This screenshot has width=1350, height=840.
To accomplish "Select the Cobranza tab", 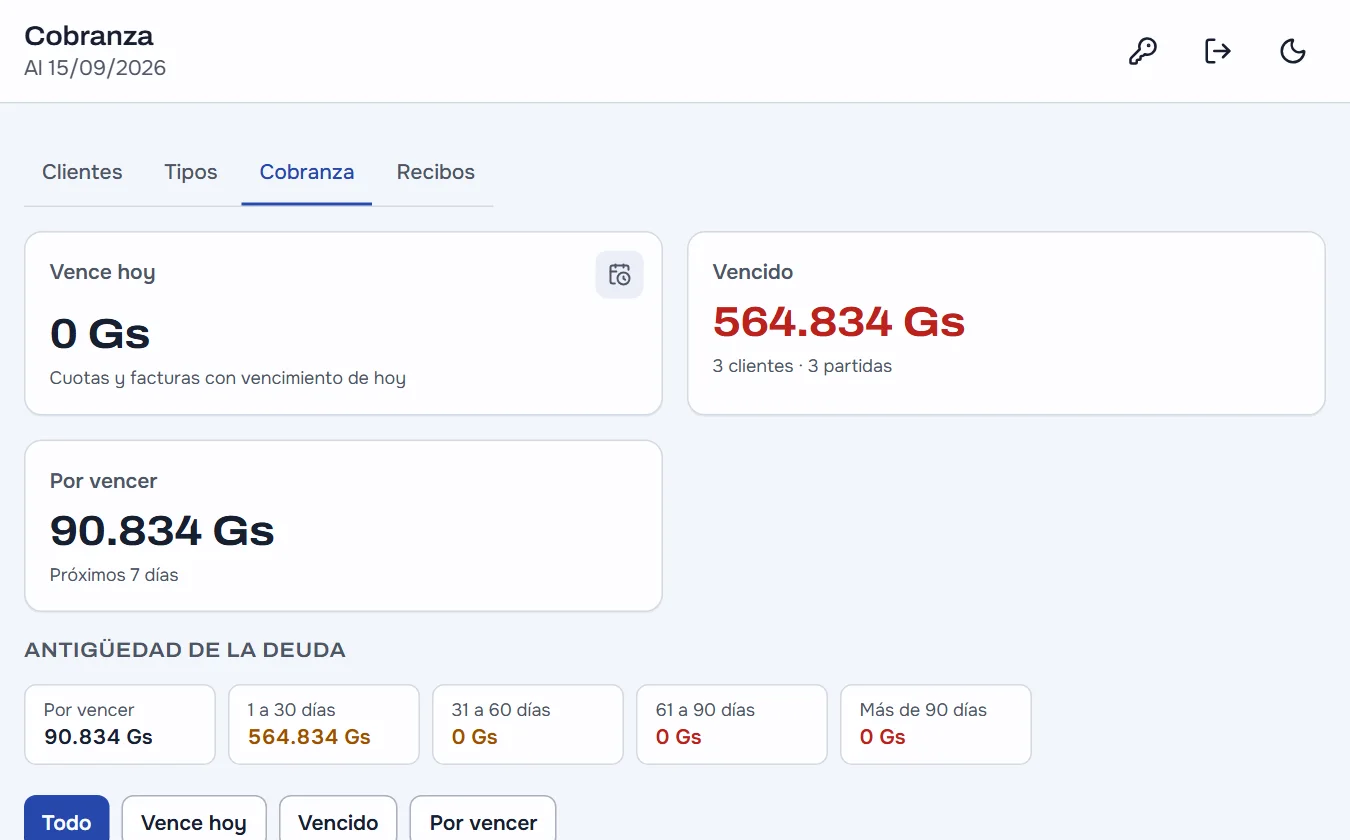I will click(307, 172).
